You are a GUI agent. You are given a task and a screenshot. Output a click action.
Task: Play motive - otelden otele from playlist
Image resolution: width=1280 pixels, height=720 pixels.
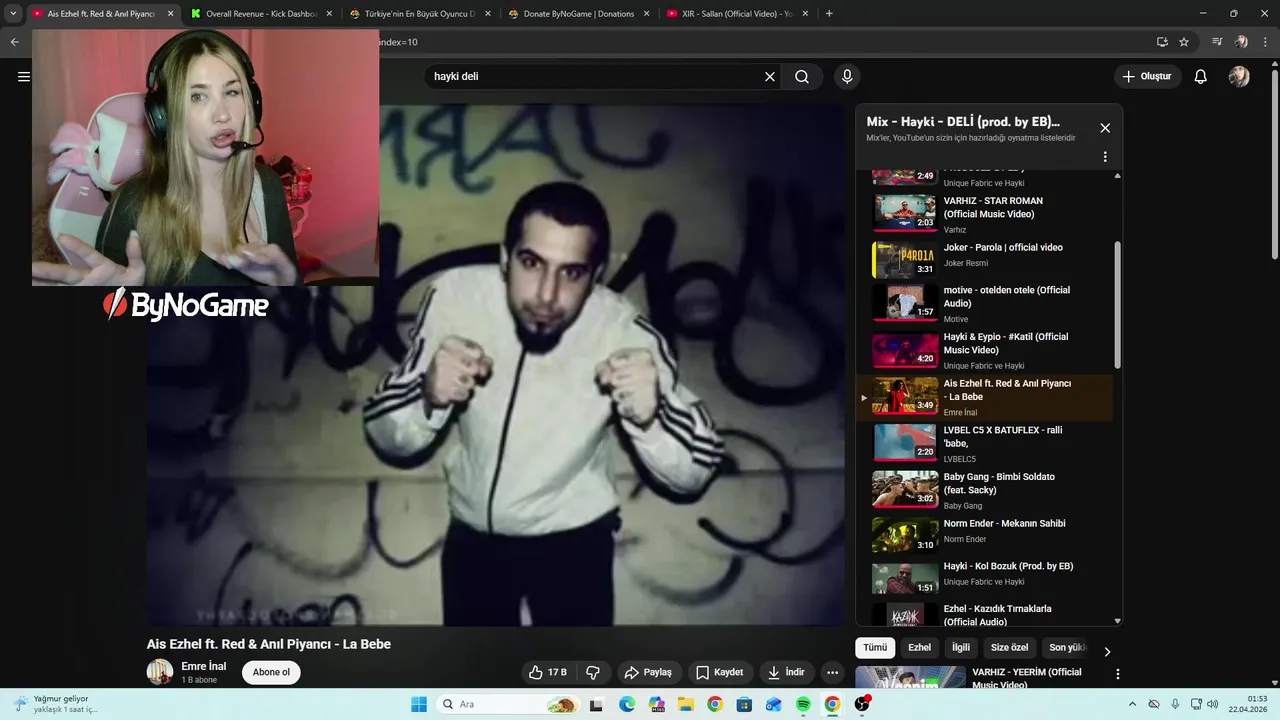click(985, 304)
